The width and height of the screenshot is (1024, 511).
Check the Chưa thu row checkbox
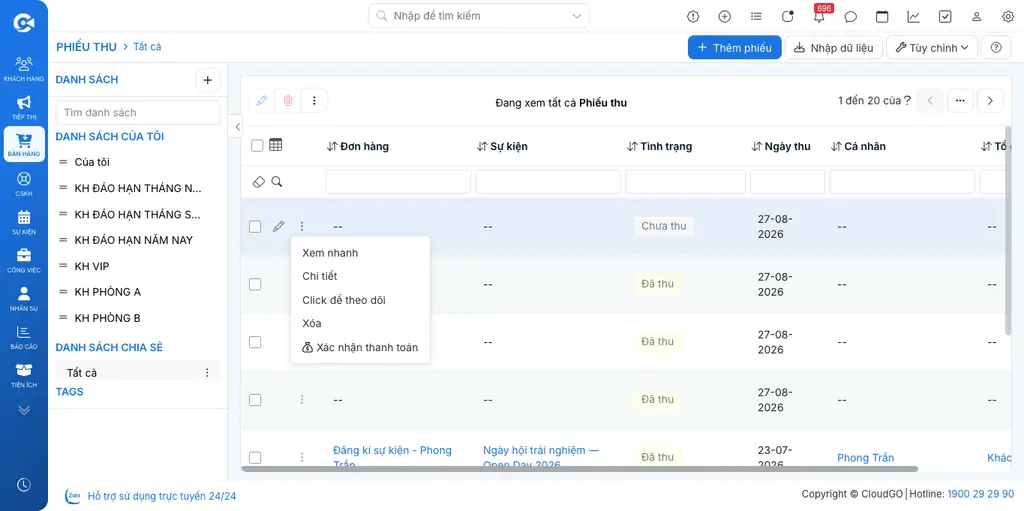(x=255, y=227)
